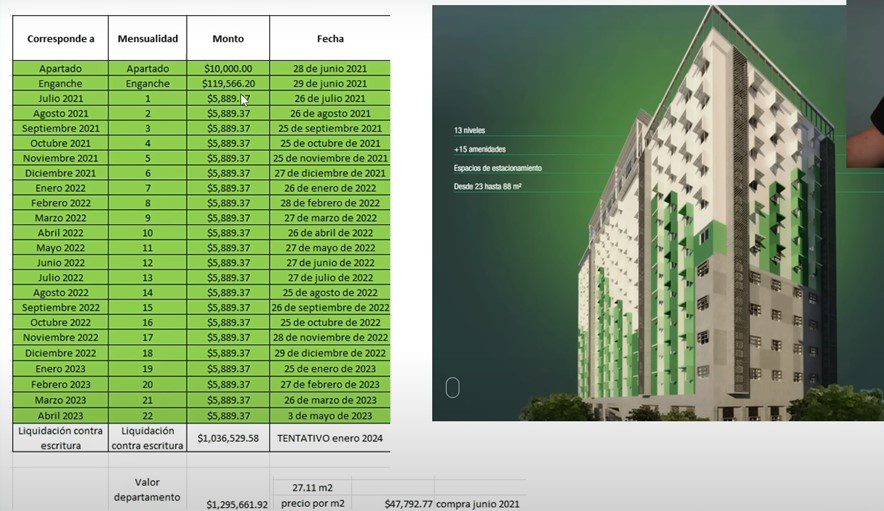The width and height of the screenshot is (884, 511).
Task: Click the 'Fecha' column header
Action: [x=330, y=39]
